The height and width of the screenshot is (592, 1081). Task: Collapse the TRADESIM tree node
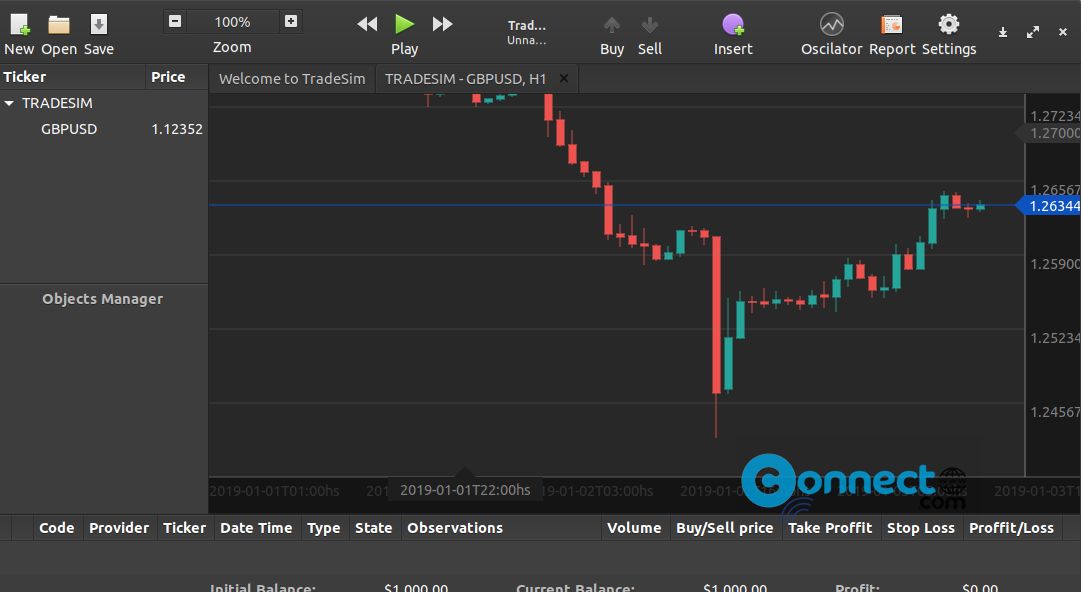click(x=9, y=103)
